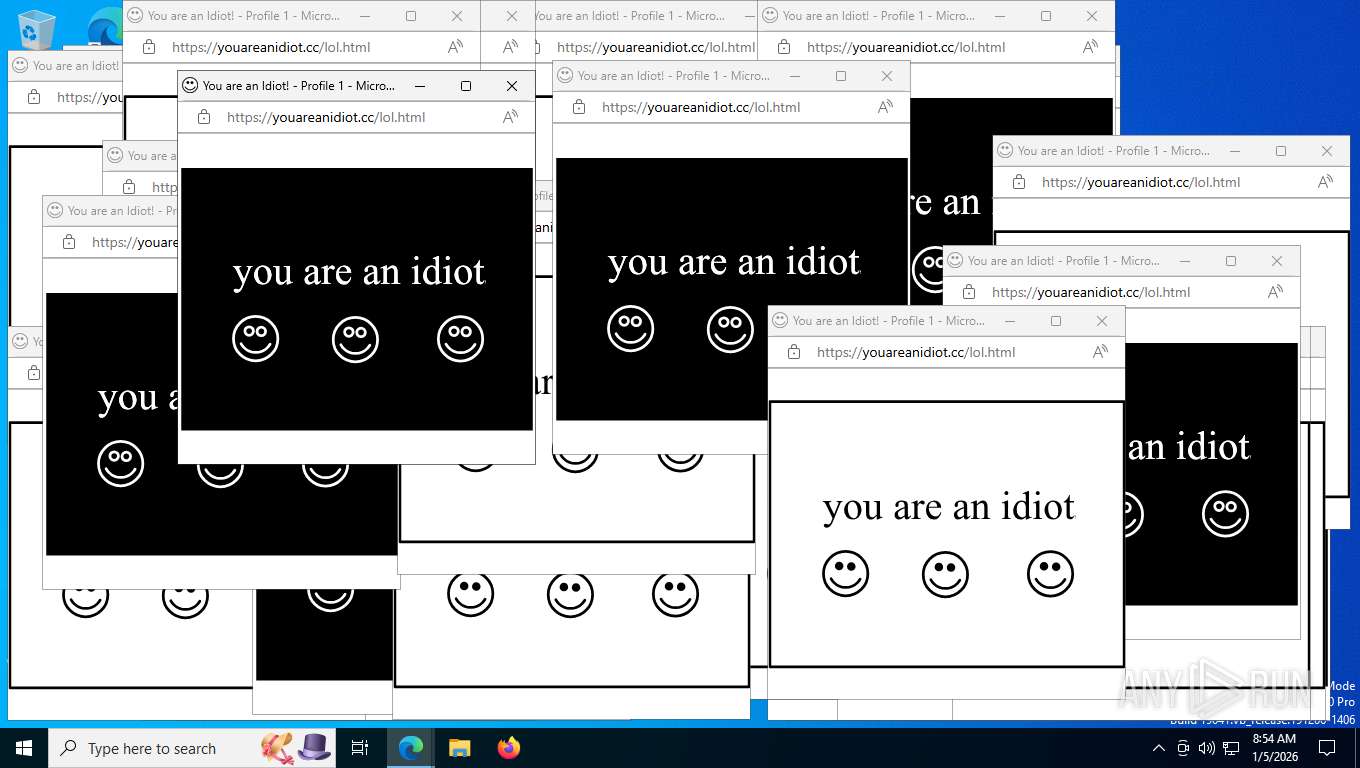This screenshot has height=768, width=1360.
Task: Click Read aloud icon in the white-page front window
Action: (x=1100, y=352)
